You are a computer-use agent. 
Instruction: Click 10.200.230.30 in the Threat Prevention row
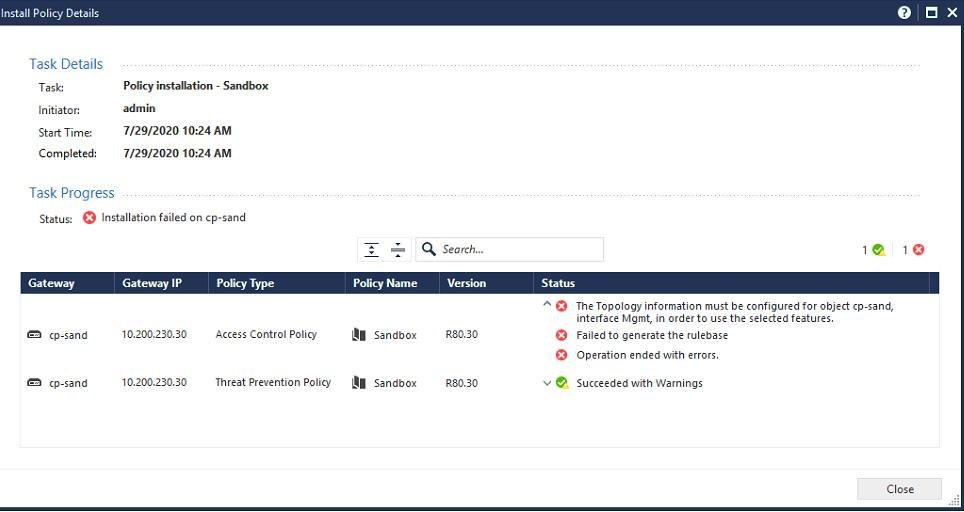[x=154, y=382]
